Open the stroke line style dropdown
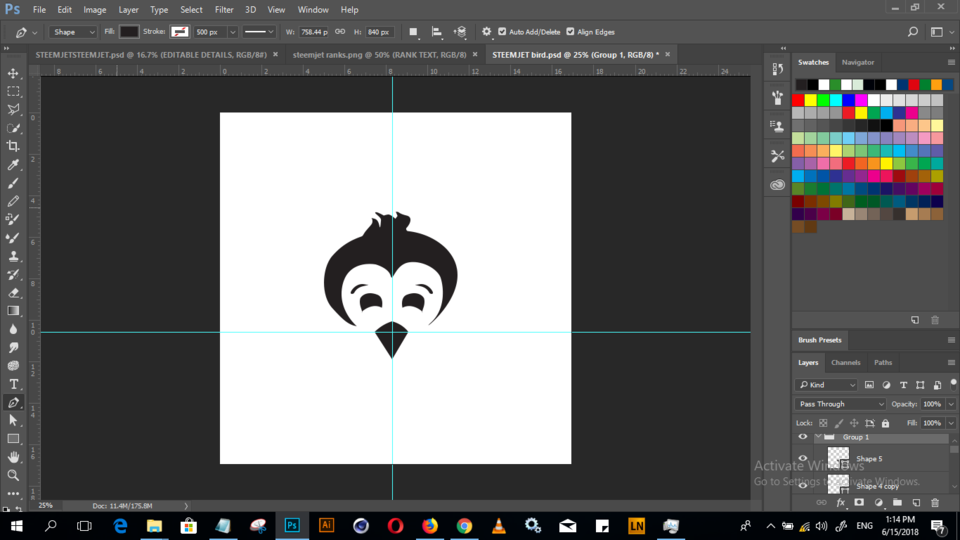The image size is (960, 540). click(x=258, y=32)
